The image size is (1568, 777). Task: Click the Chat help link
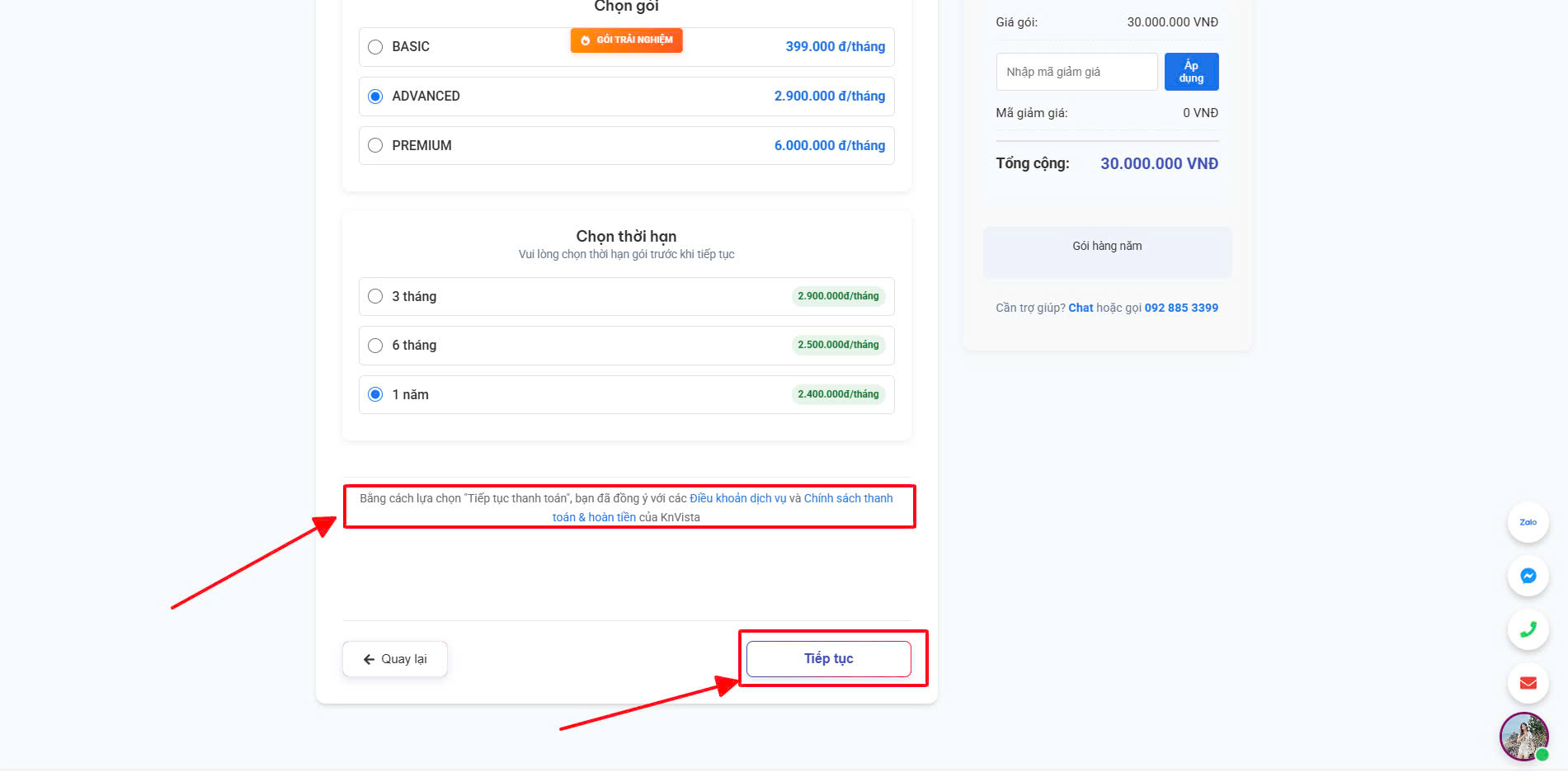[1081, 308]
